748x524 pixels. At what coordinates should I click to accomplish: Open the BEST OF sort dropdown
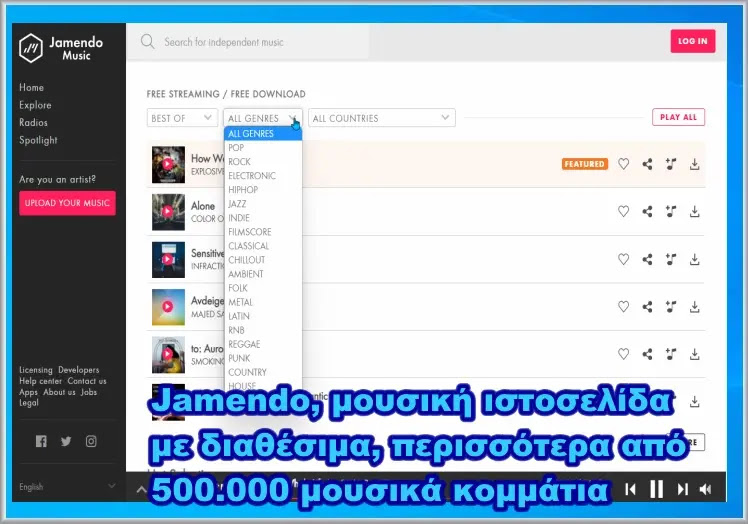[x=182, y=118]
